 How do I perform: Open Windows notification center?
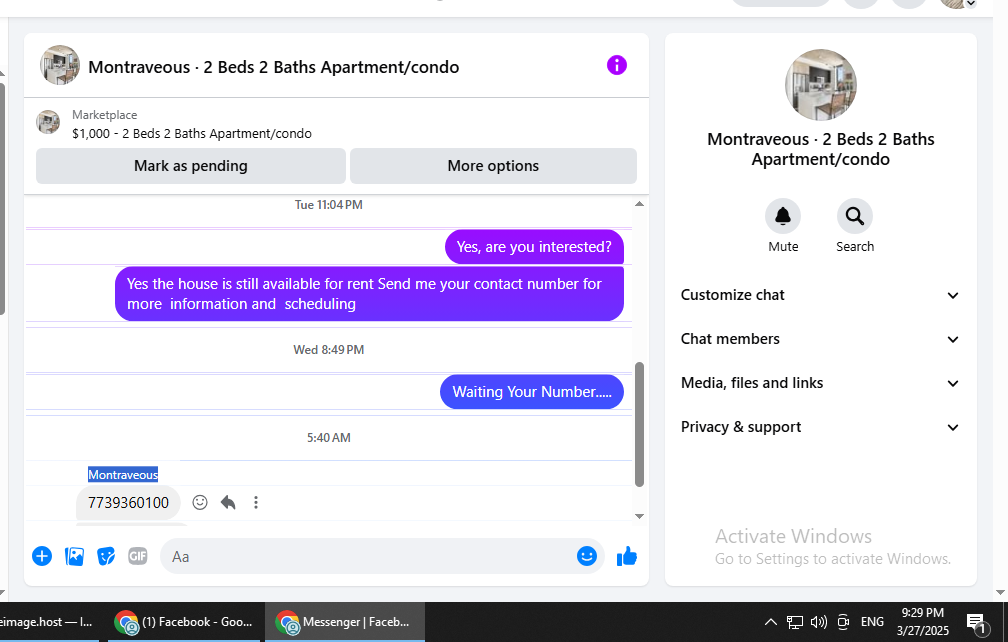(978, 622)
